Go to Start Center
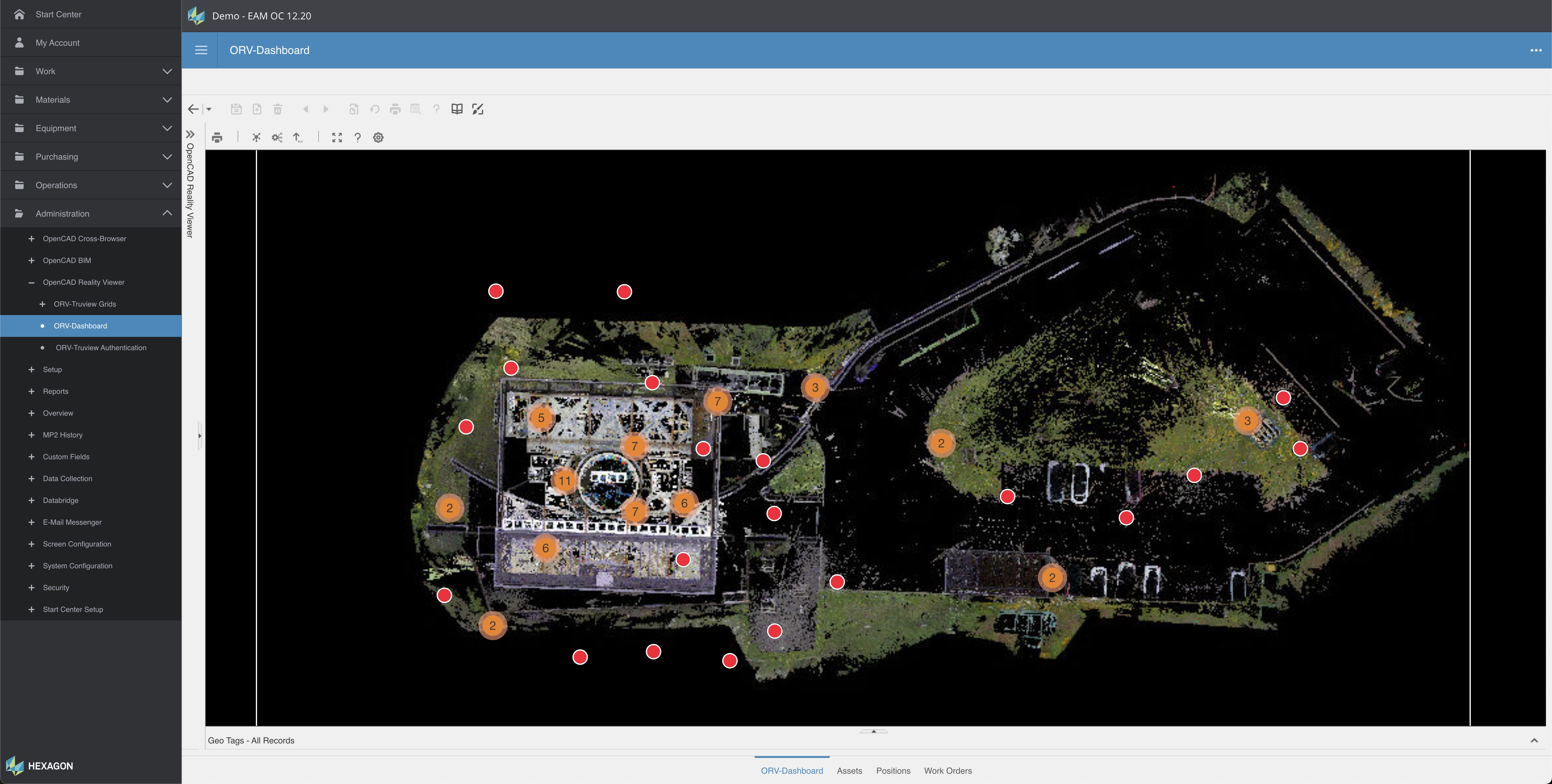 [x=58, y=14]
